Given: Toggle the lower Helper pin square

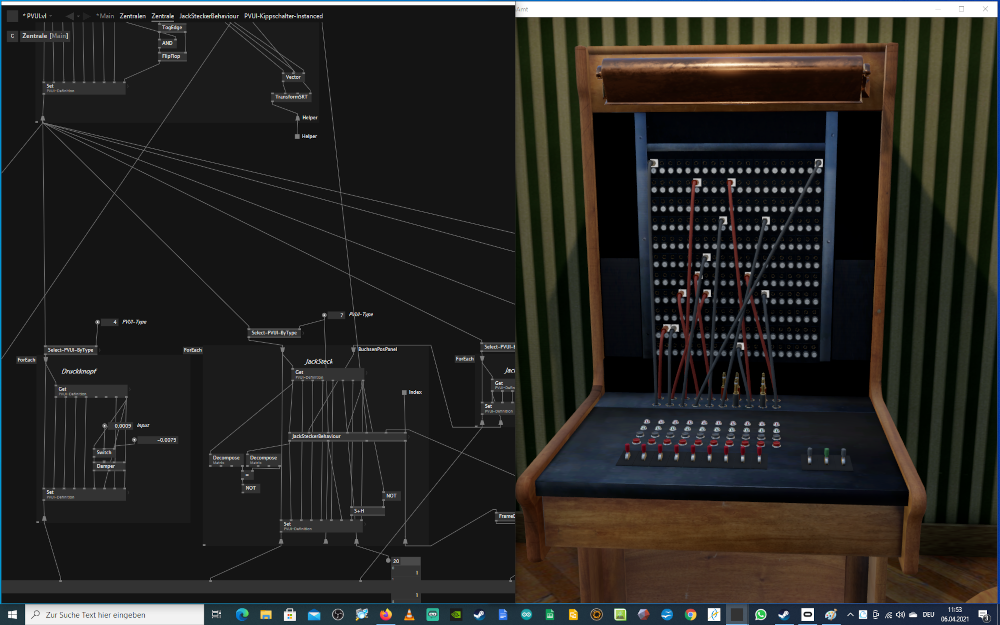Looking at the screenshot, I should tap(297, 136).
